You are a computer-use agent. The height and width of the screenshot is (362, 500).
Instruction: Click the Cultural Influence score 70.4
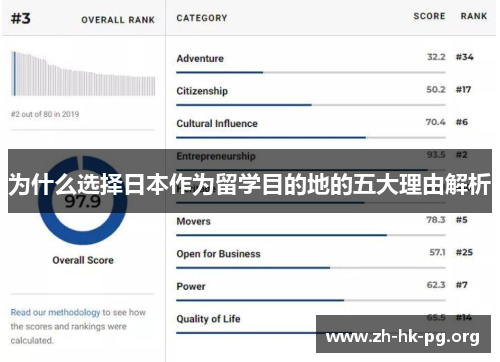pyautogui.click(x=436, y=122)
